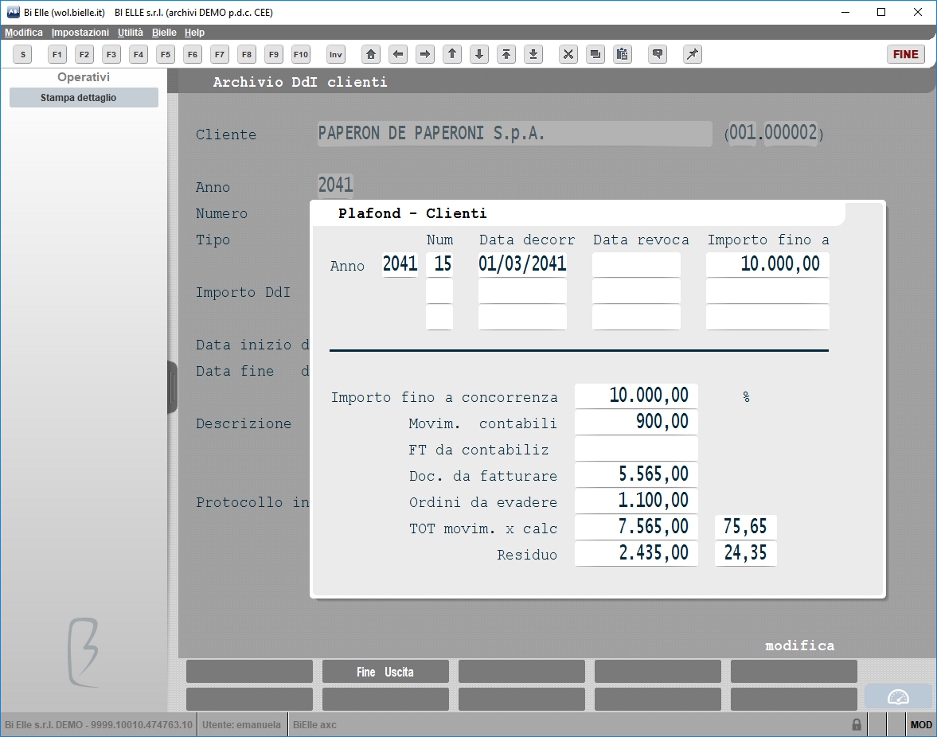Viewport: 937px width, 737px height.
Task: Click the Residuo amount 2.435,00
Action: (636, 553)
